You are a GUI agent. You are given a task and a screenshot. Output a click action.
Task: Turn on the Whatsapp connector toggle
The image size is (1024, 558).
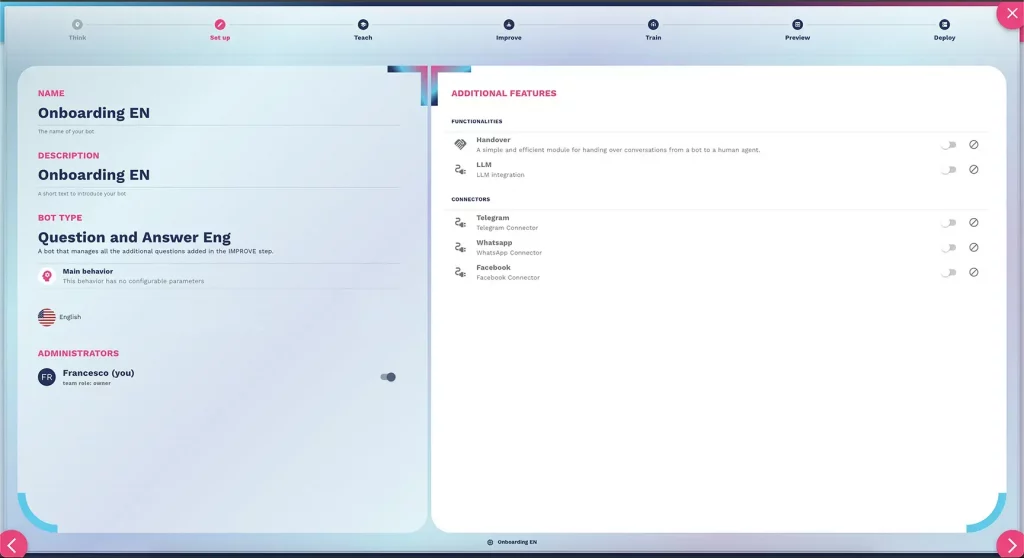pos(949,248)
